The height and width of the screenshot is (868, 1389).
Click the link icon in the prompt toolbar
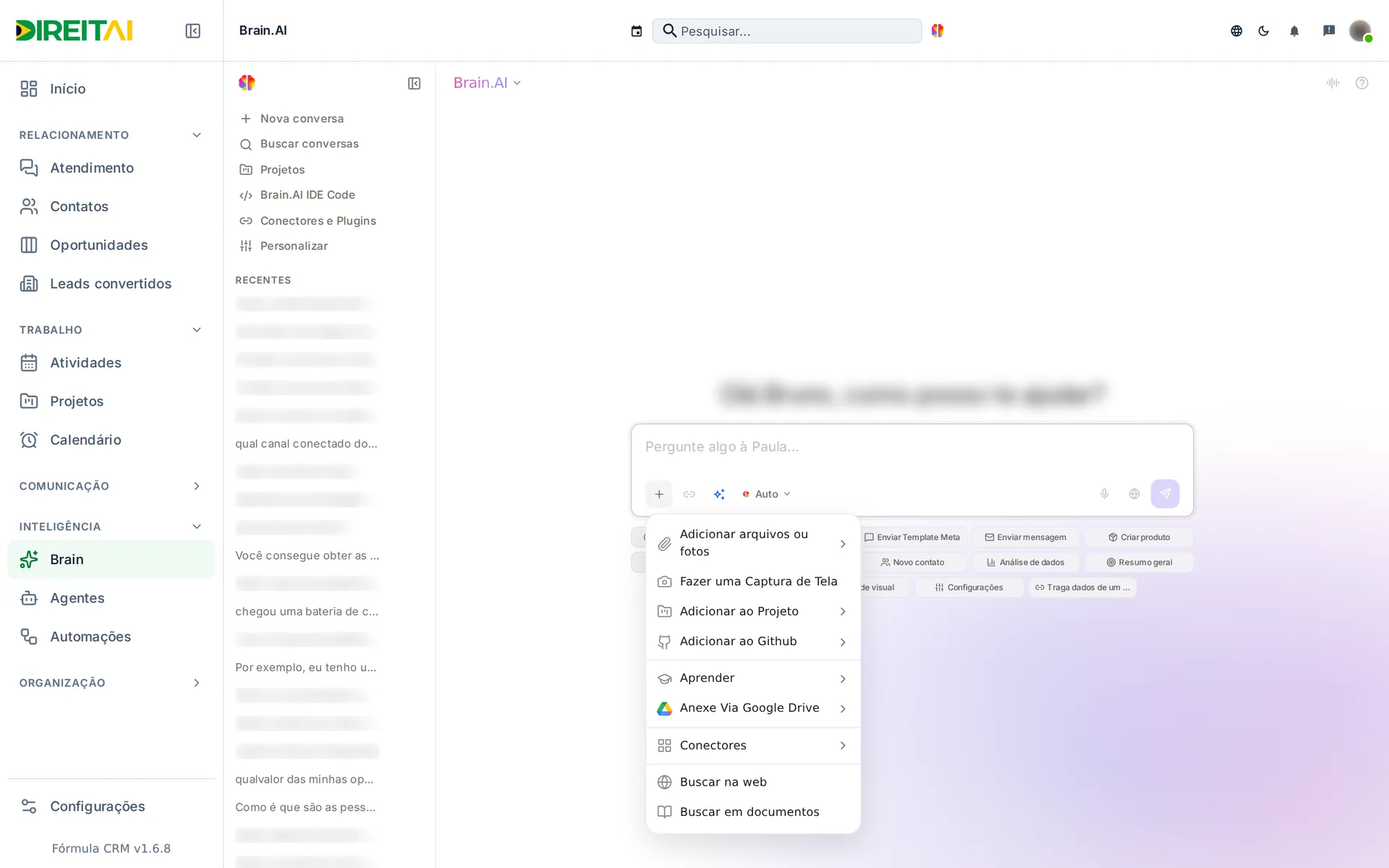point(689,494)
